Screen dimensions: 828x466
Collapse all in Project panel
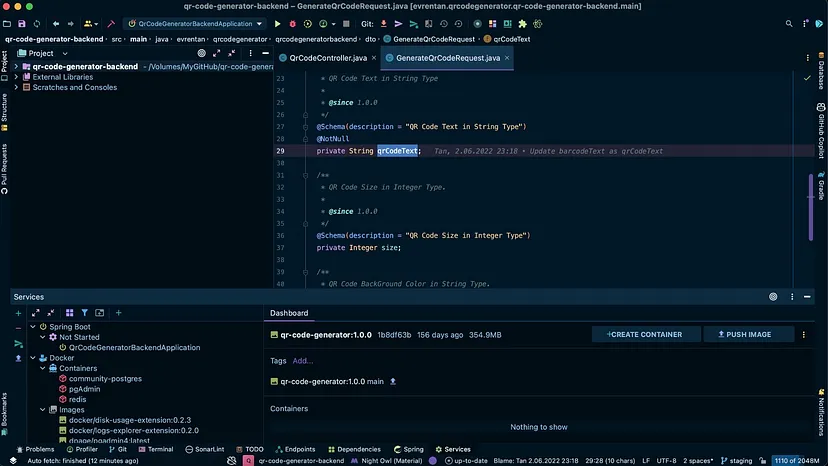tap(231, 53)
